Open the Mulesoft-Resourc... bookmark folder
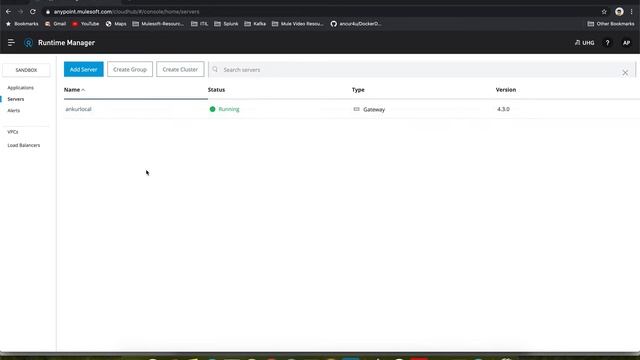The width and height of the screenshot is (640, 360). [158, 24]
